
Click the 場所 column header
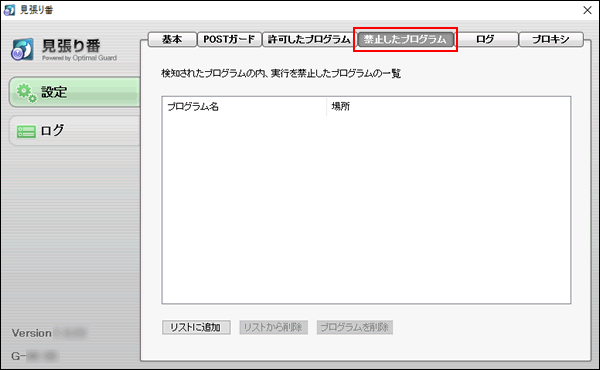[448, 107]
